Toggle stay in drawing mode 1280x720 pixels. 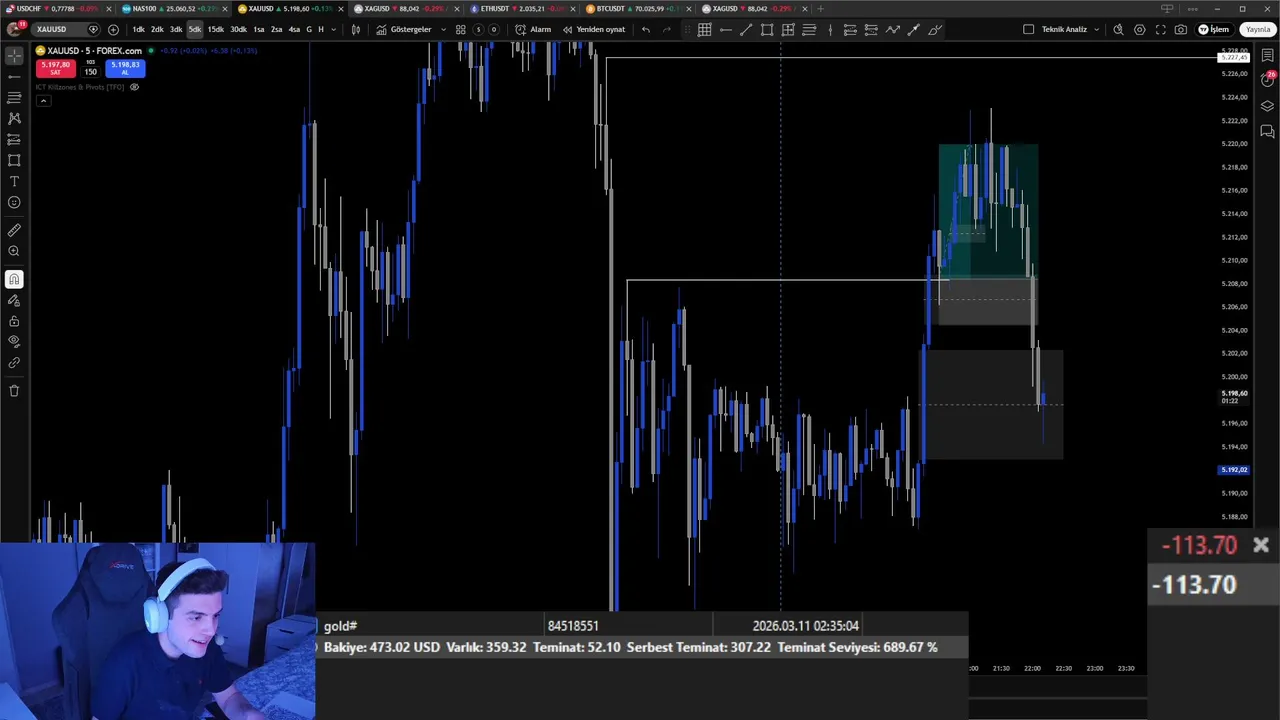tap(14, 300)
